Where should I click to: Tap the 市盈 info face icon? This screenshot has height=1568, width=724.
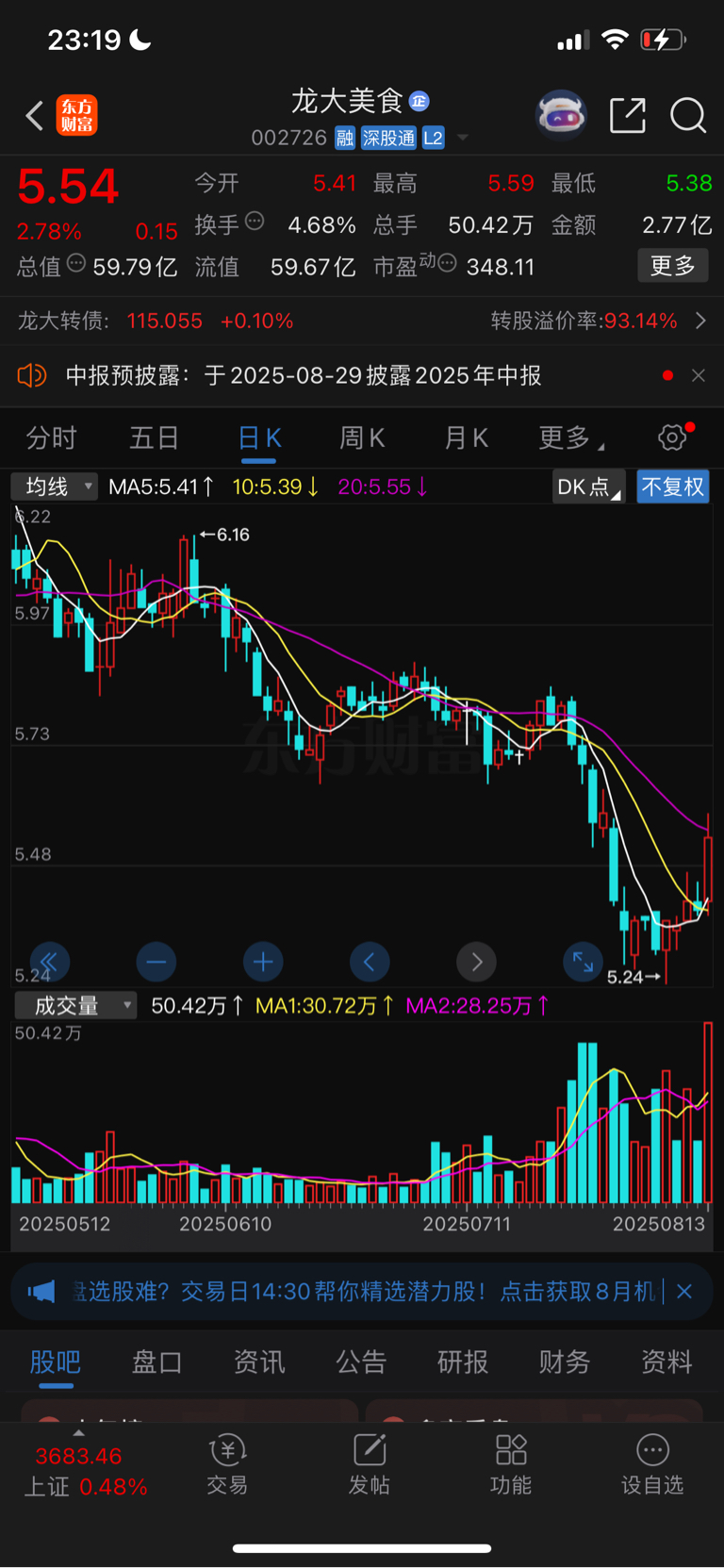pos(448,263)
